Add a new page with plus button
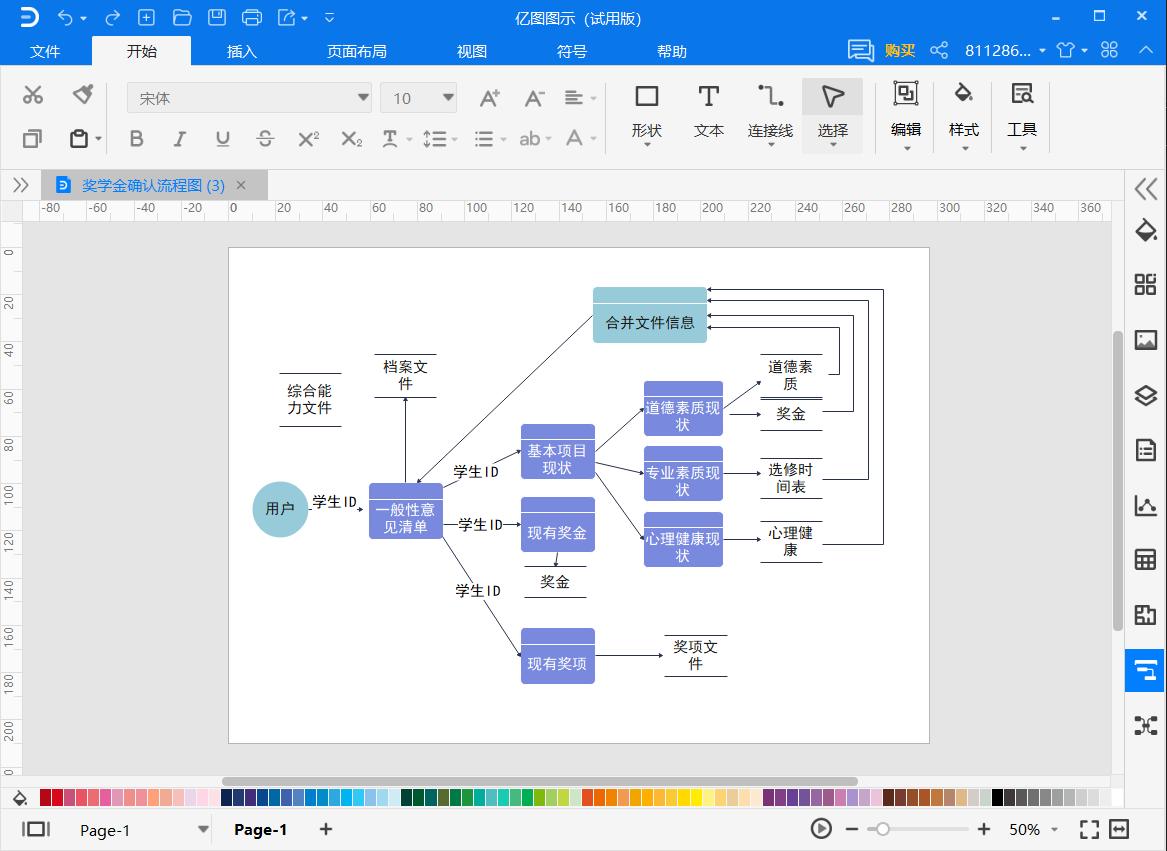1167x851 pixels. [326, 829]
